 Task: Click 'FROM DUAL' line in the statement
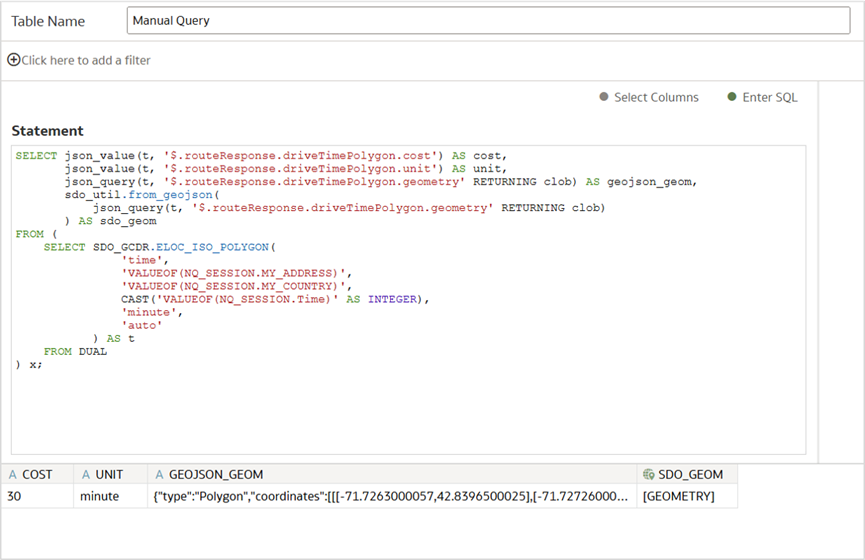tap(76, 351)
